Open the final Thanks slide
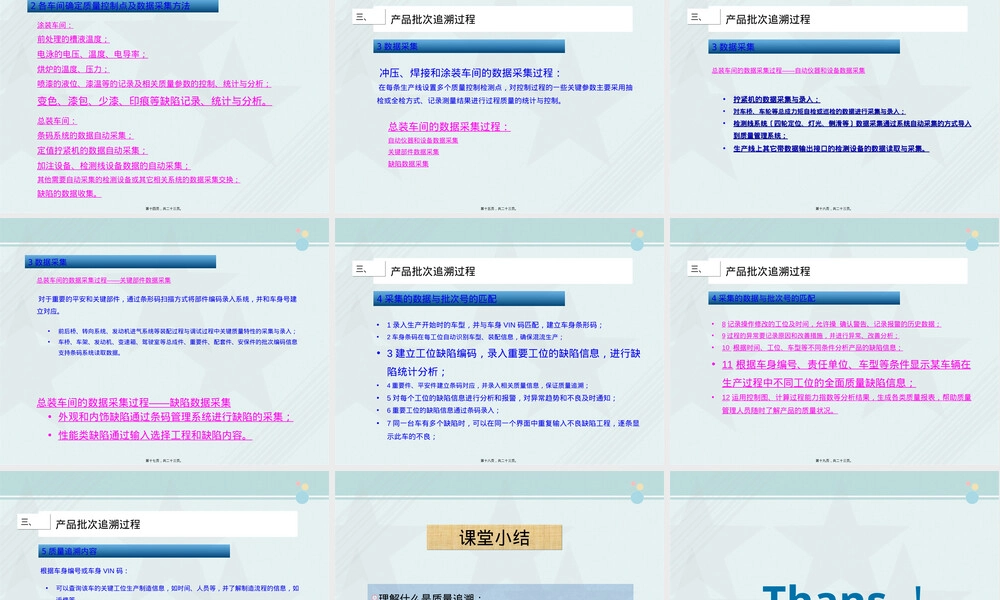The width and height of the screenshot is (1000, 600). click(835, 536)
